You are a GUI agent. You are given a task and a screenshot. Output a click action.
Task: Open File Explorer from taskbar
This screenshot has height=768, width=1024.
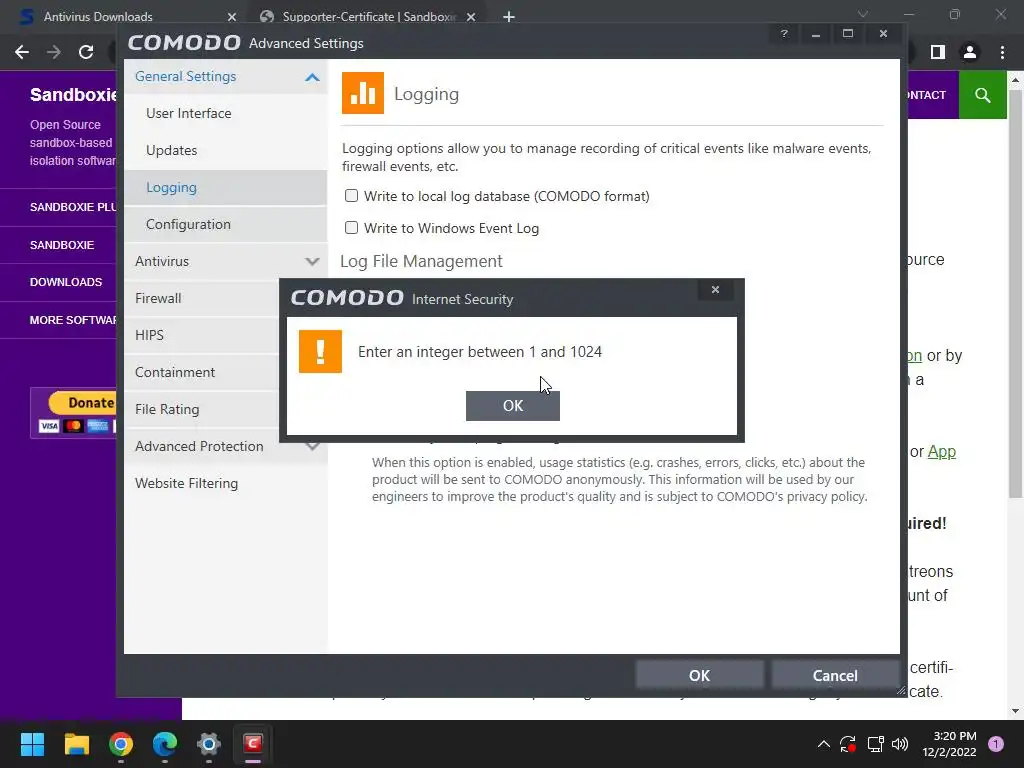click(76, 744)
